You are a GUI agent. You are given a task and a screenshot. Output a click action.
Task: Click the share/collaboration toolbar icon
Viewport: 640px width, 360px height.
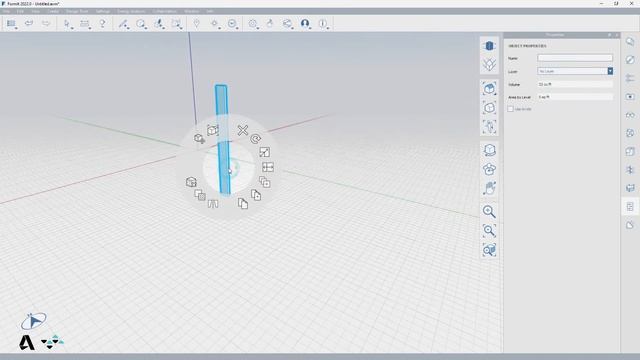click(x=287, y=23)
